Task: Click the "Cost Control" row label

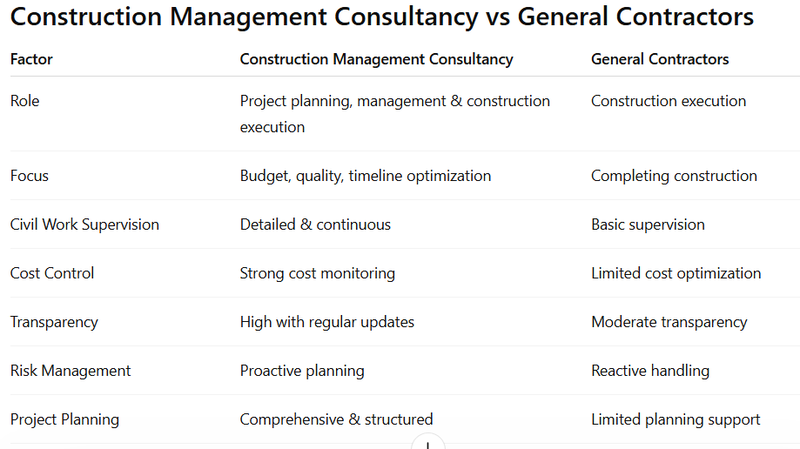Action: 50,273
